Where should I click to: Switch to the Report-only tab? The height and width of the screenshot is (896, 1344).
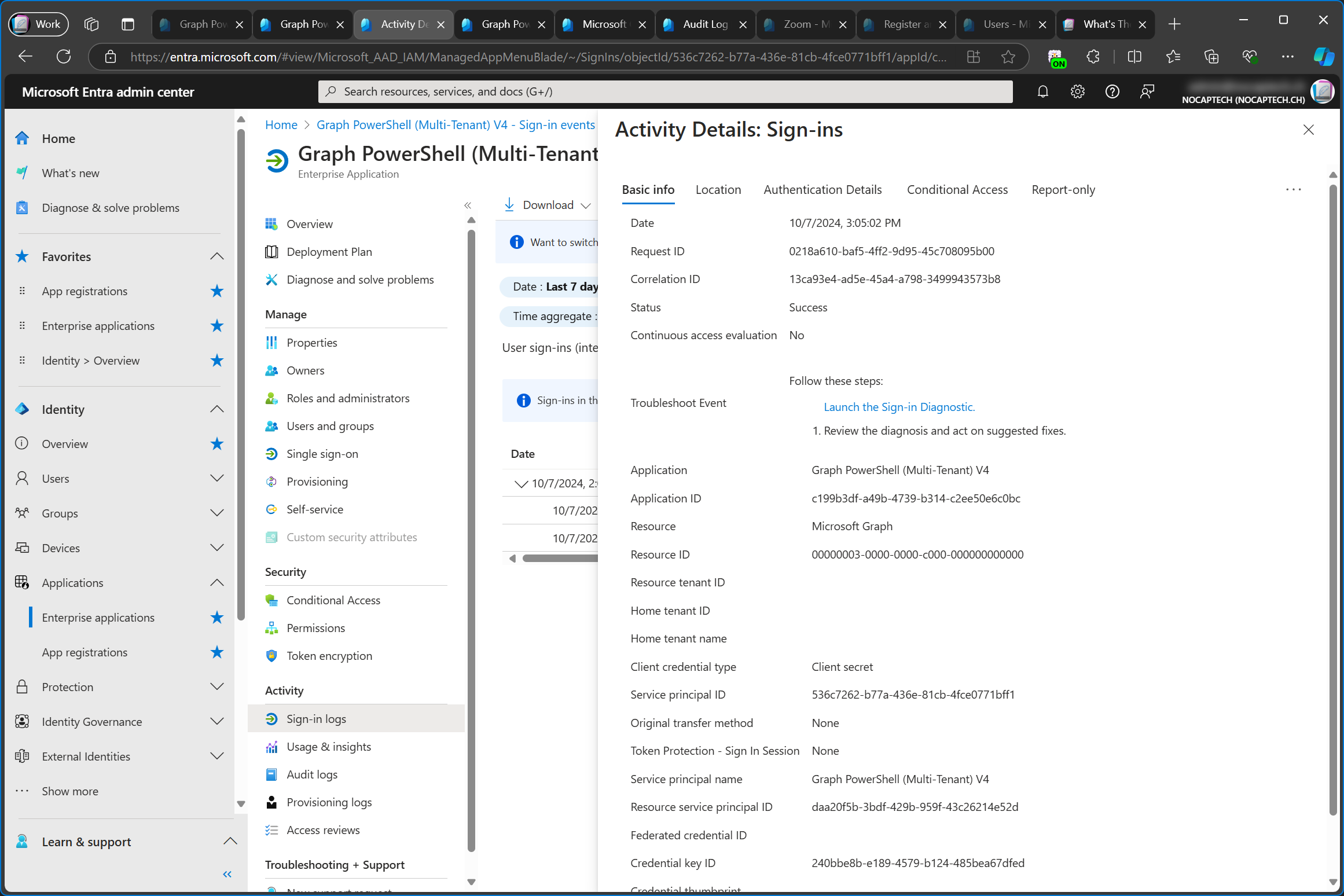click(1063, 190)
